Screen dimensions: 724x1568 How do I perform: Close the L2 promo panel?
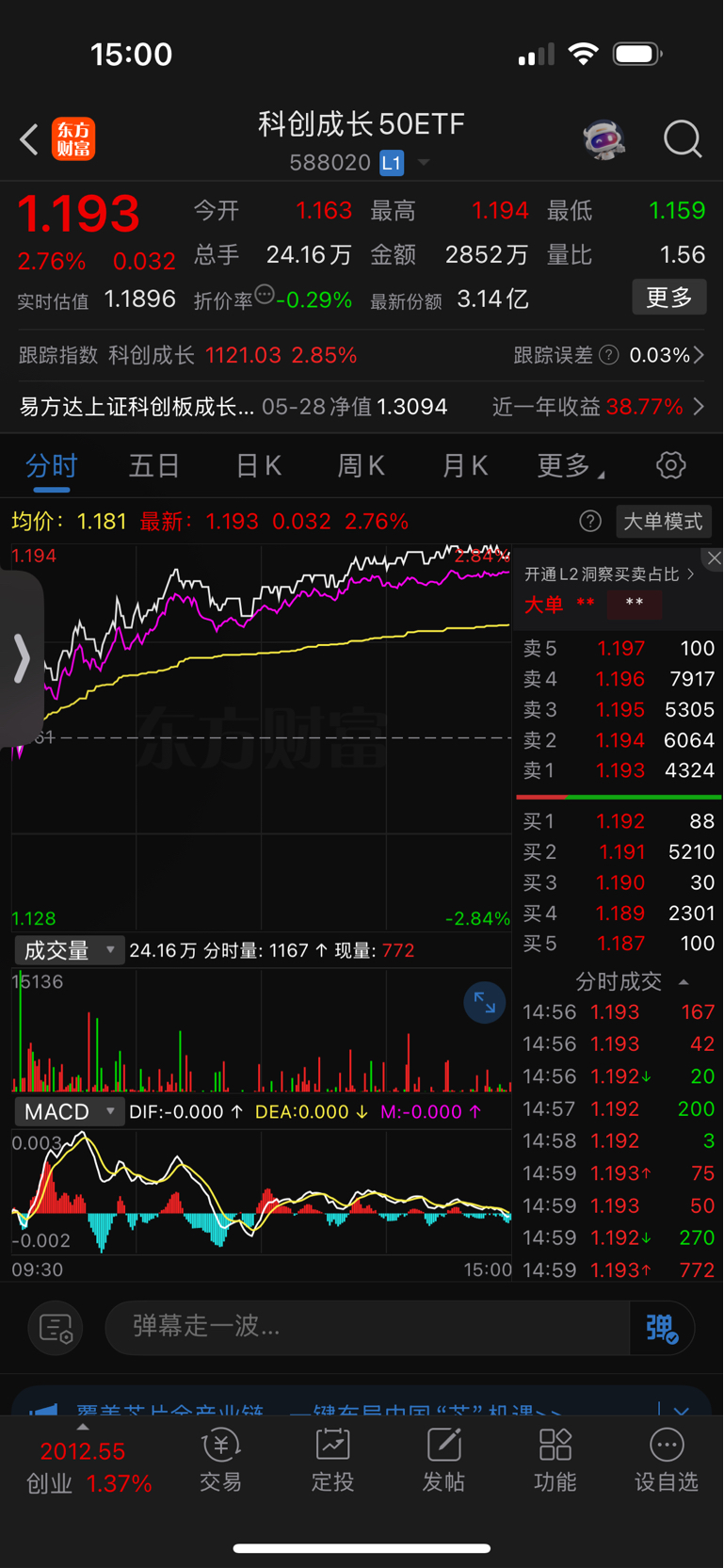click(x=715, y=558)
